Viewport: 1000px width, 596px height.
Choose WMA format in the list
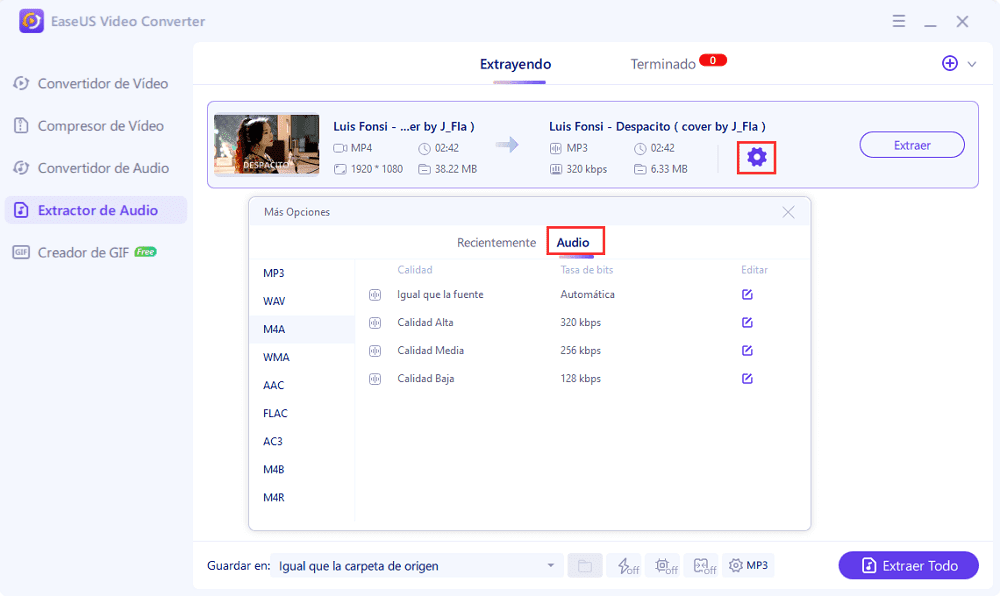point(302,357)
